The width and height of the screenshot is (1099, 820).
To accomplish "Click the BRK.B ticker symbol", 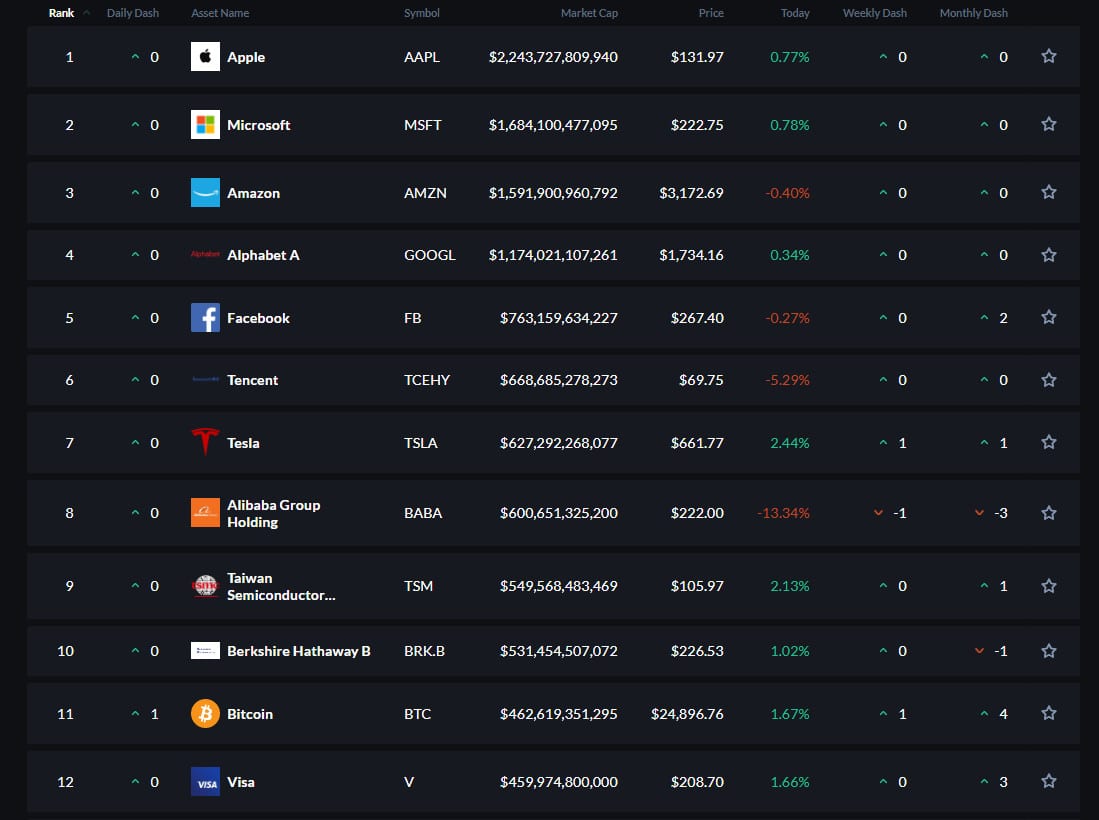I will click(x=425, y=650).
